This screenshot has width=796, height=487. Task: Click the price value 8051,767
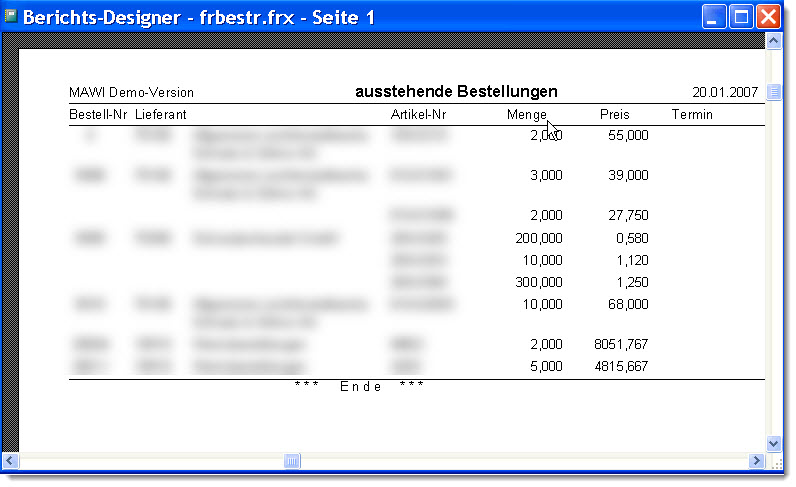[x=621, y=343]
